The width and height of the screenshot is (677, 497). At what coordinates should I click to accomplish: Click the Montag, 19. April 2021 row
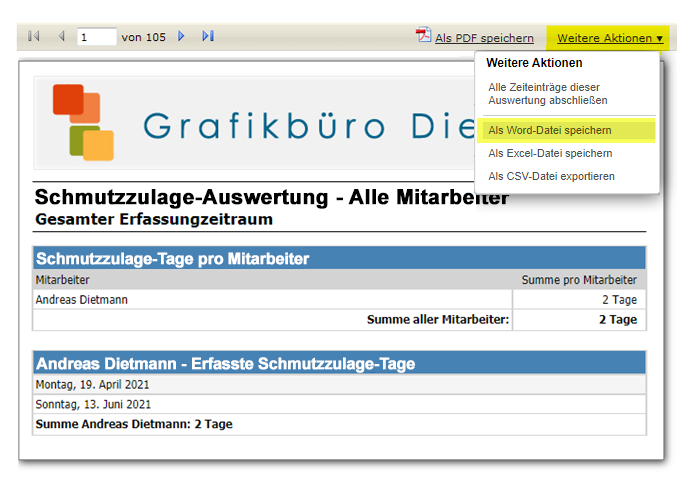(339, 384)
